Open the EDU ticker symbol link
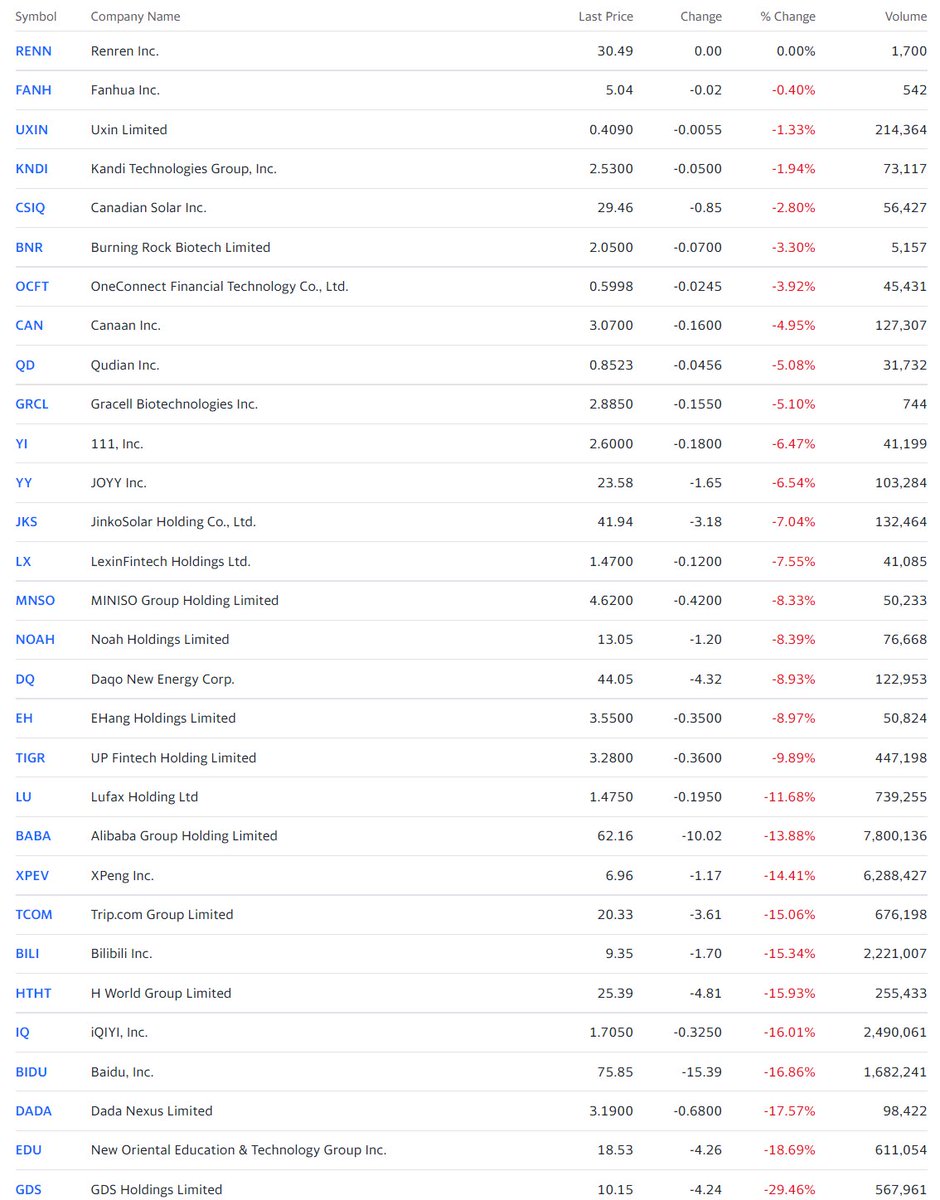 [29, 1150]
